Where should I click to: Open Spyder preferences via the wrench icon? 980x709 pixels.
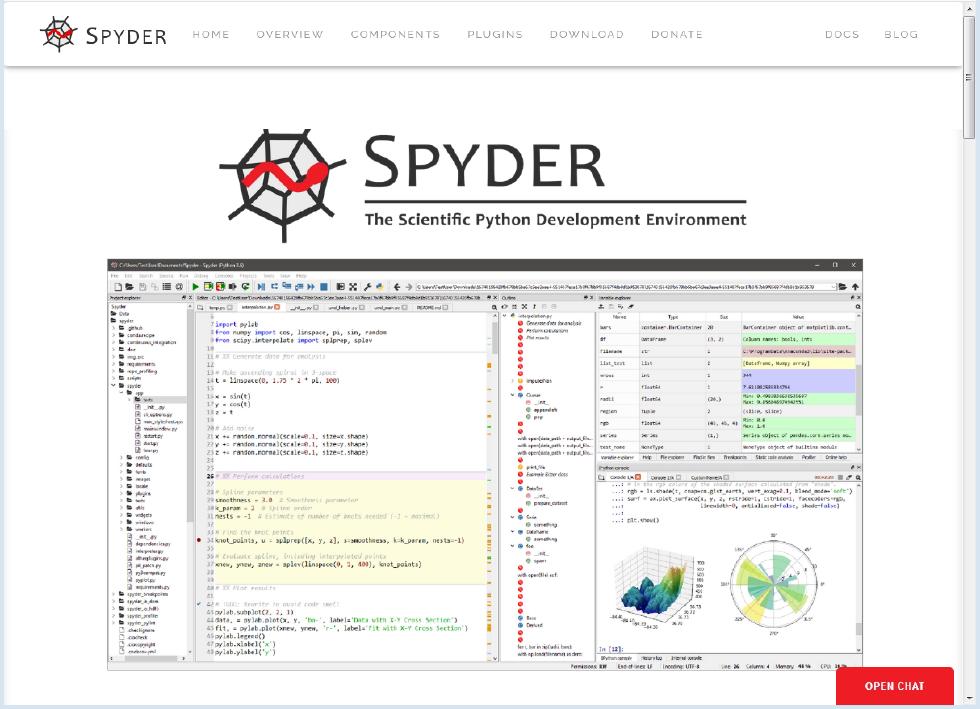367,287
